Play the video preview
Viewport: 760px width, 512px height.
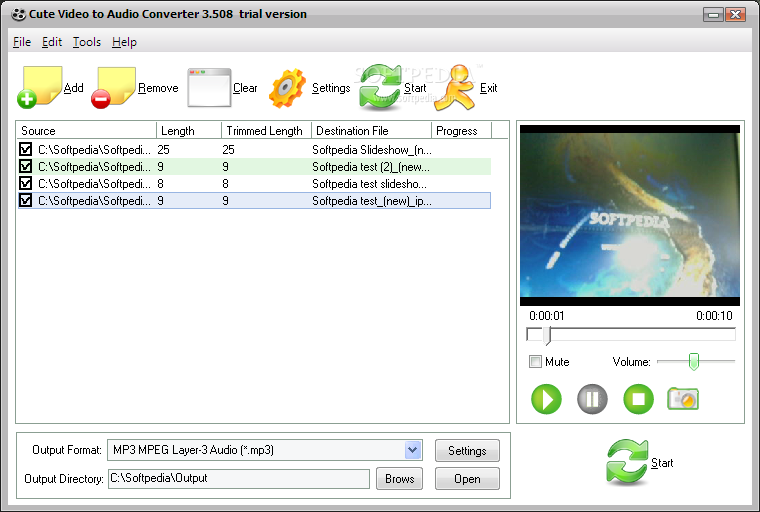(546, 399)
